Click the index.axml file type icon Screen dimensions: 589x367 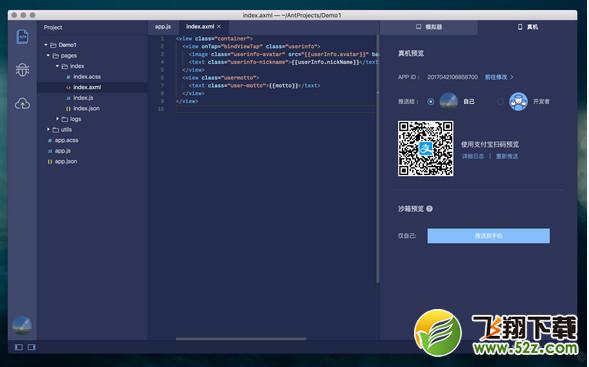point(68,87)
